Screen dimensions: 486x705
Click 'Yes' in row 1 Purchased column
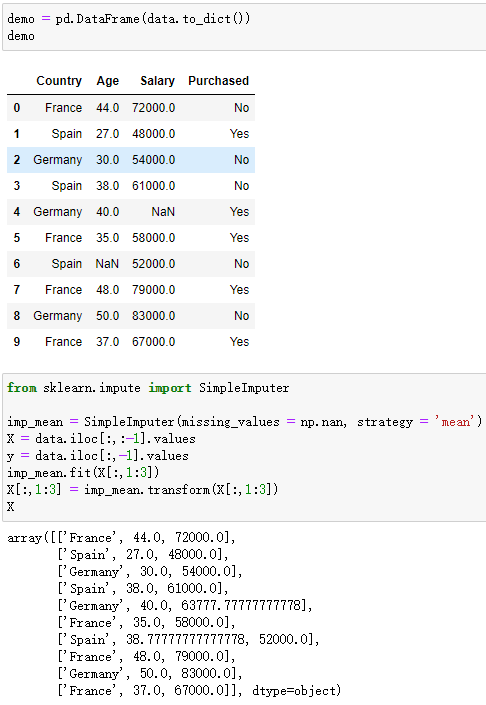tap(239, 134)
